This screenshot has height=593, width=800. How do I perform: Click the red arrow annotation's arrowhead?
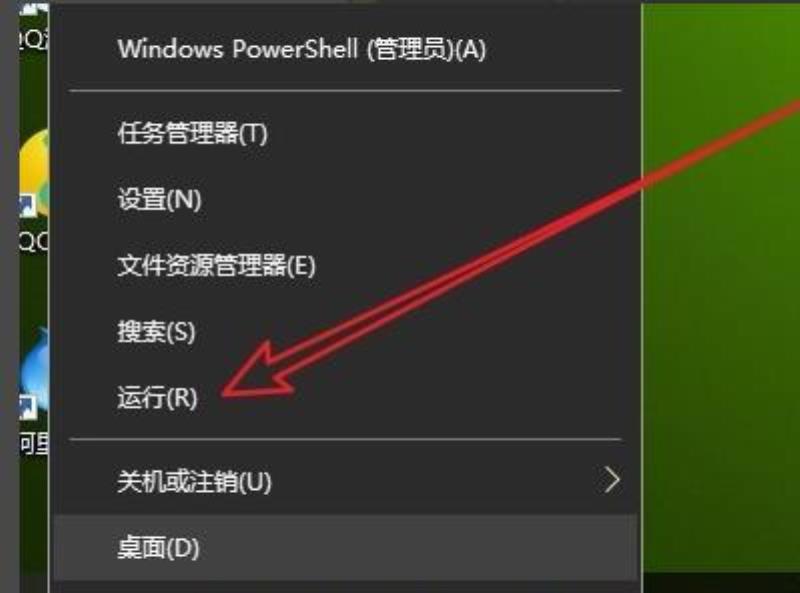point(258,373)
